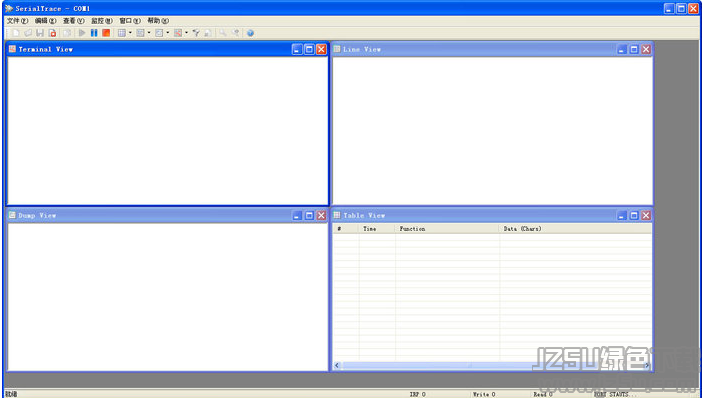Open the 文件 (File) menu
Image resolution: width=702 pixels, height=398 pixels.
click(17, 21)
